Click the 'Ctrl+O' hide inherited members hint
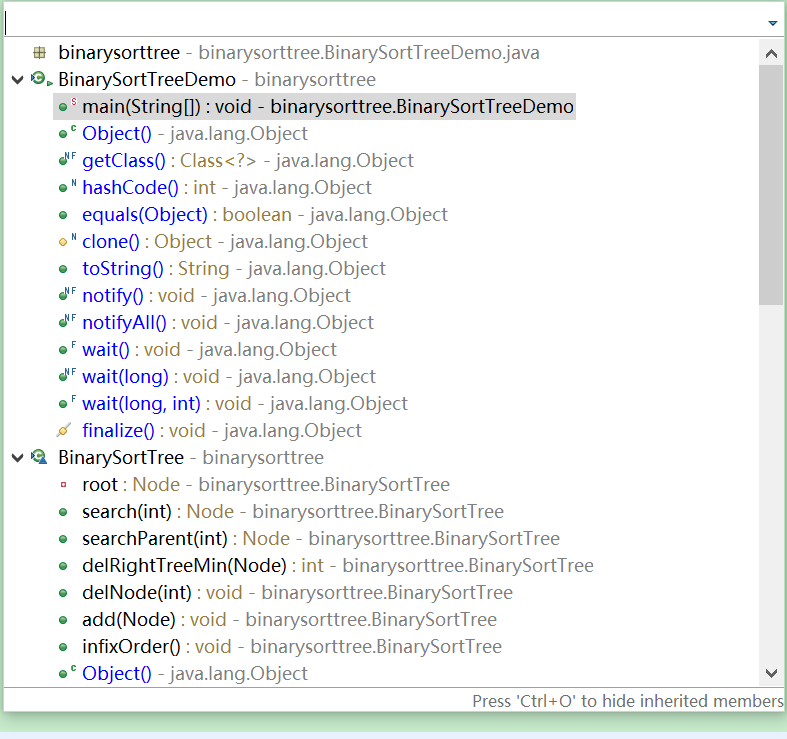The image size is (787, 739). 627,701
